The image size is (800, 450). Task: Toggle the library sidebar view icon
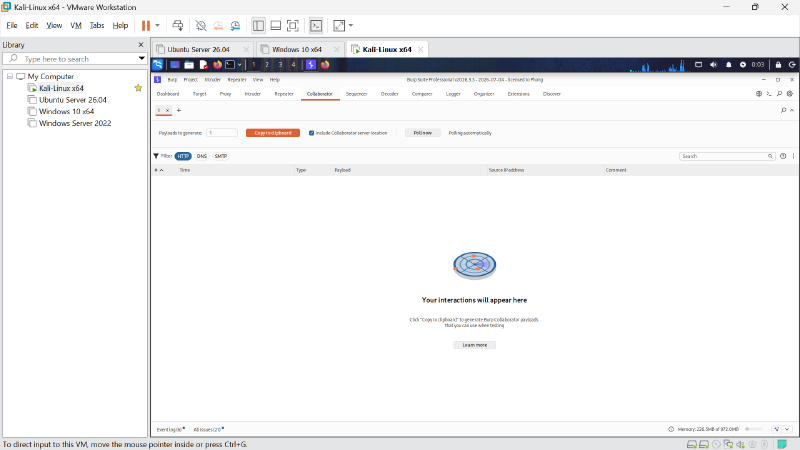pos(258,26)
